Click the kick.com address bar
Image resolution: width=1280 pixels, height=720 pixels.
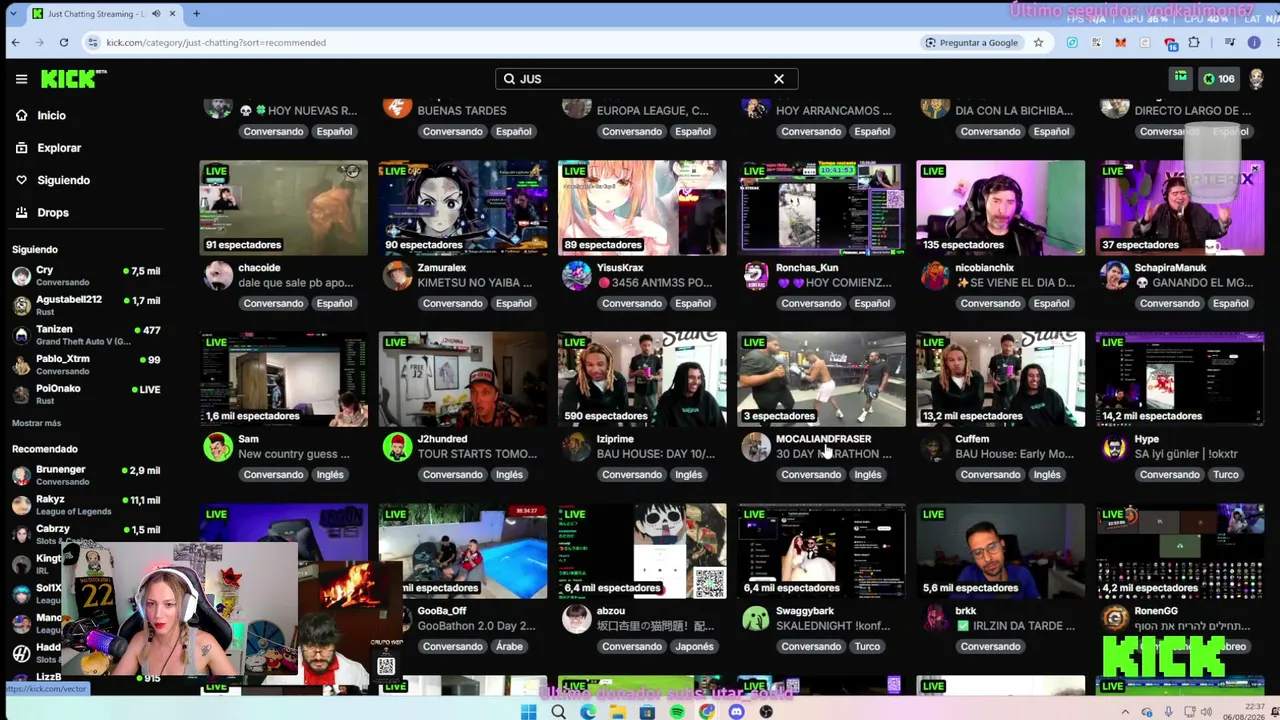tap(500, 42)
